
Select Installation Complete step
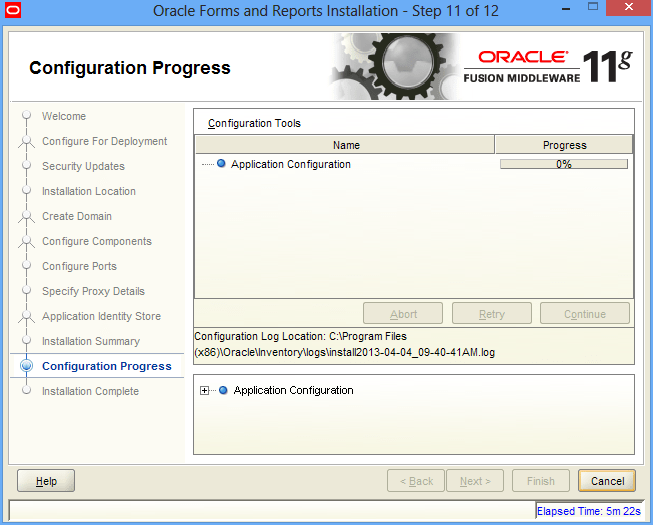pyautogui.click(x=90, y=391)
